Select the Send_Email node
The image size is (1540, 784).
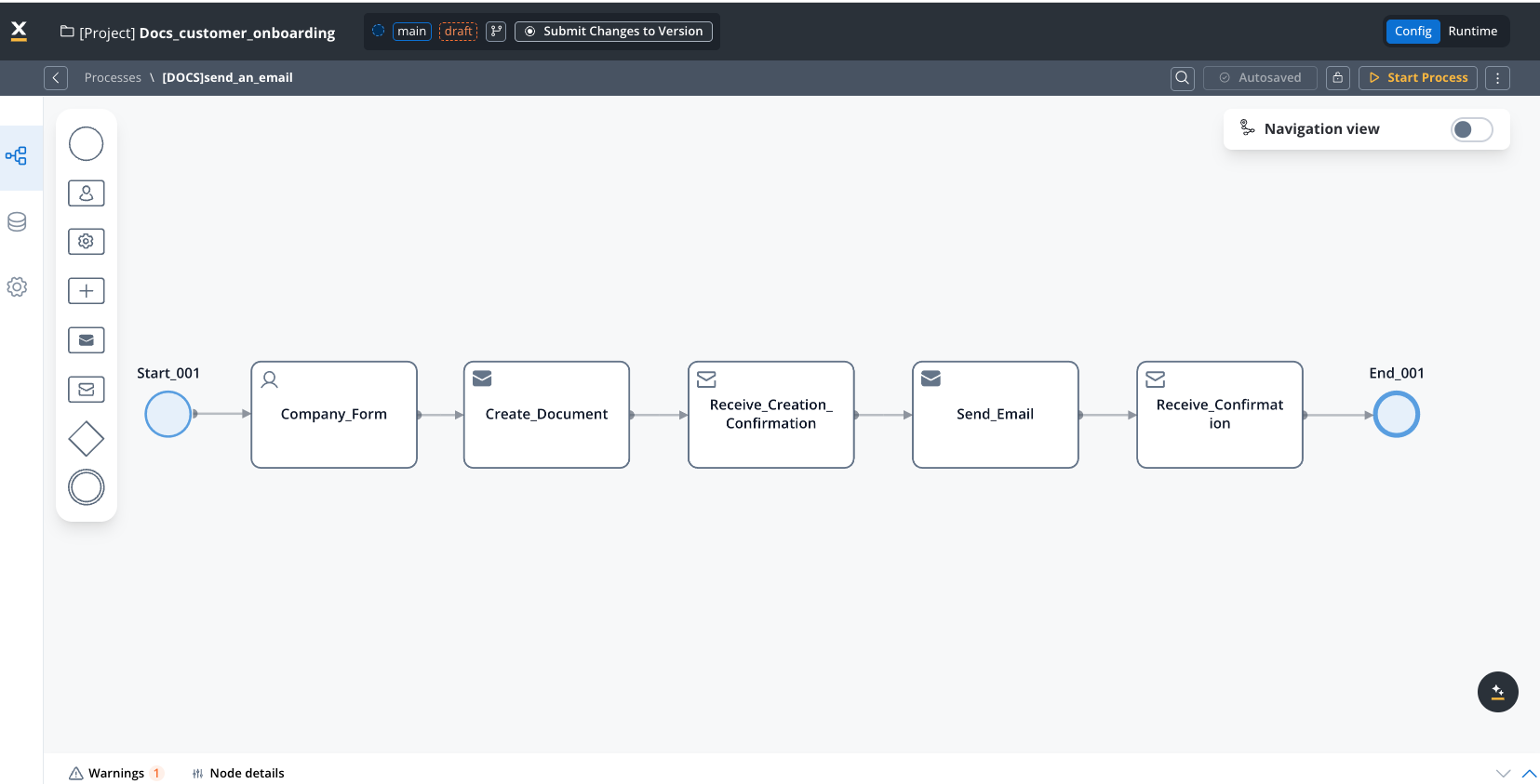[x=996, y=415]
